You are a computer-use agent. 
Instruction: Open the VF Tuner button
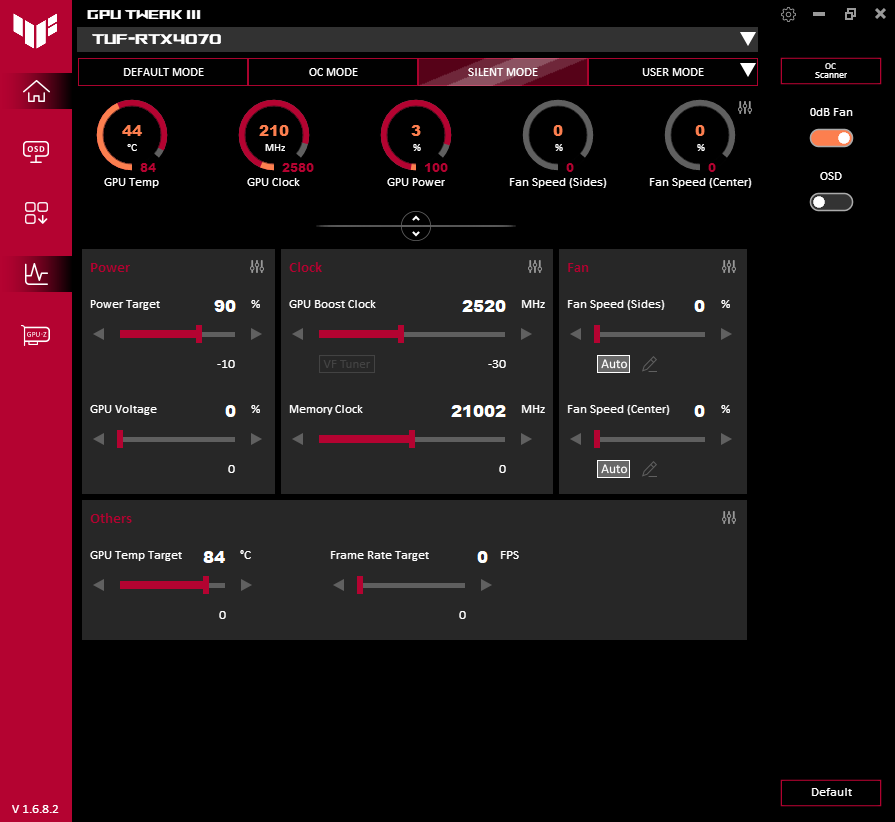click(346, 364)
